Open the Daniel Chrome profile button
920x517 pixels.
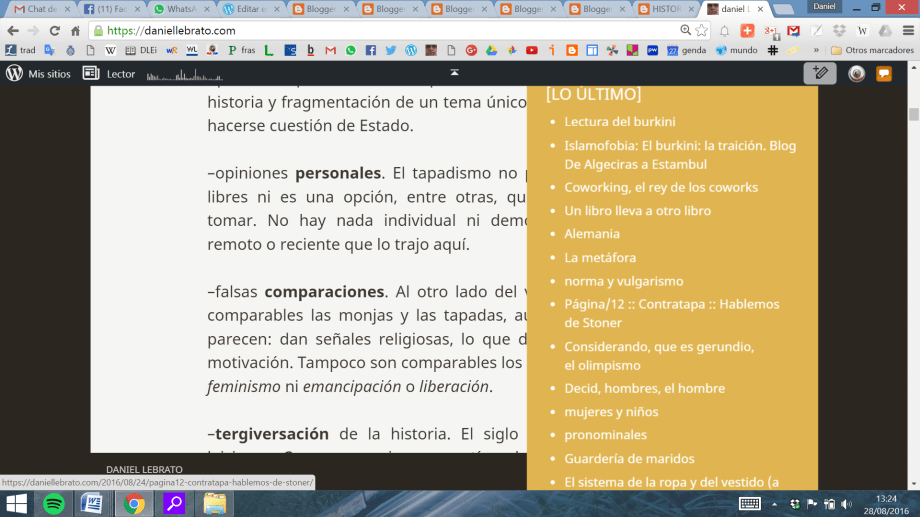pyautogui.click(x=824, y=6)
